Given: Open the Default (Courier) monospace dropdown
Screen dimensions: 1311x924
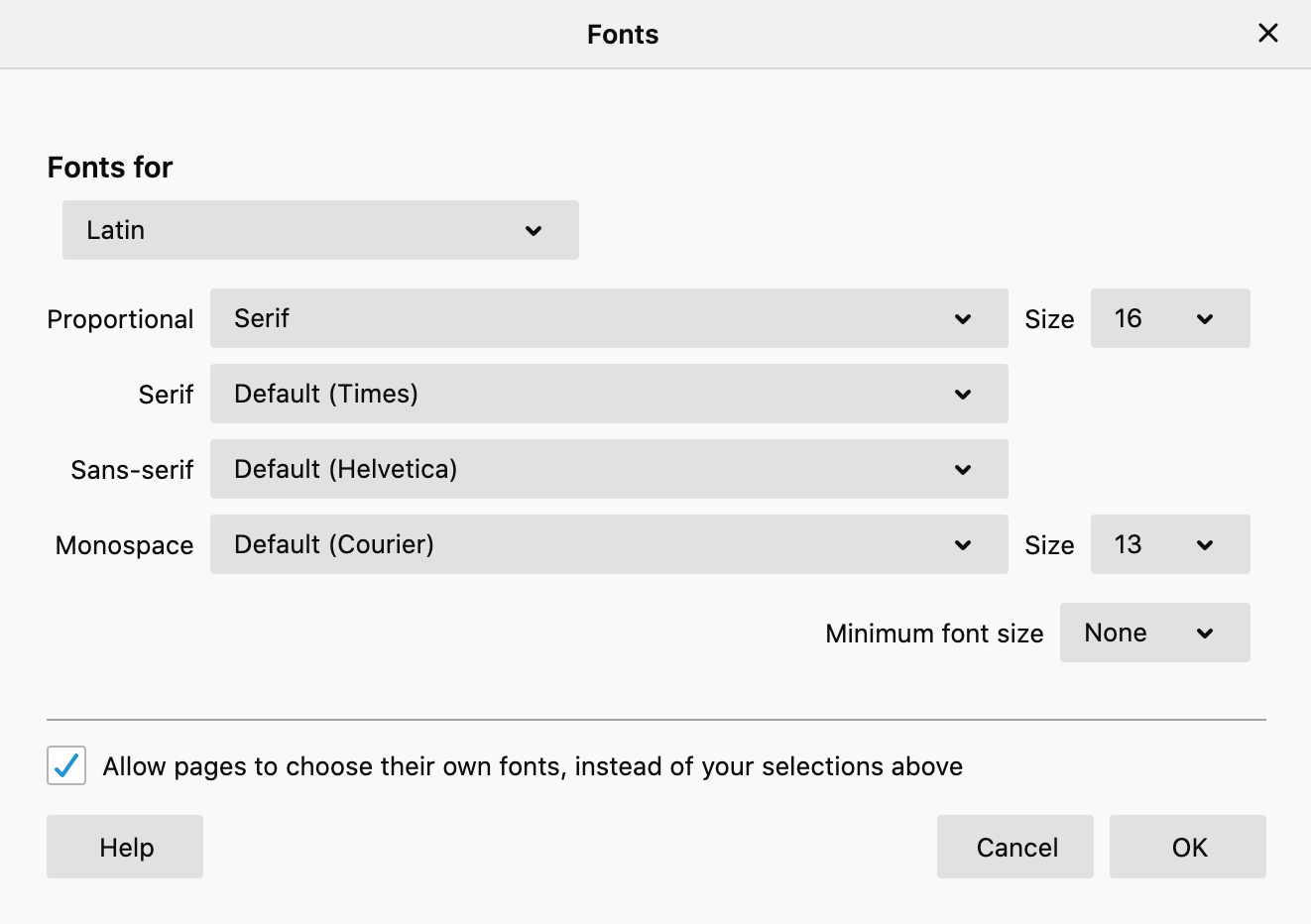Looking at the screenshot, I should (x=608, y=545).
